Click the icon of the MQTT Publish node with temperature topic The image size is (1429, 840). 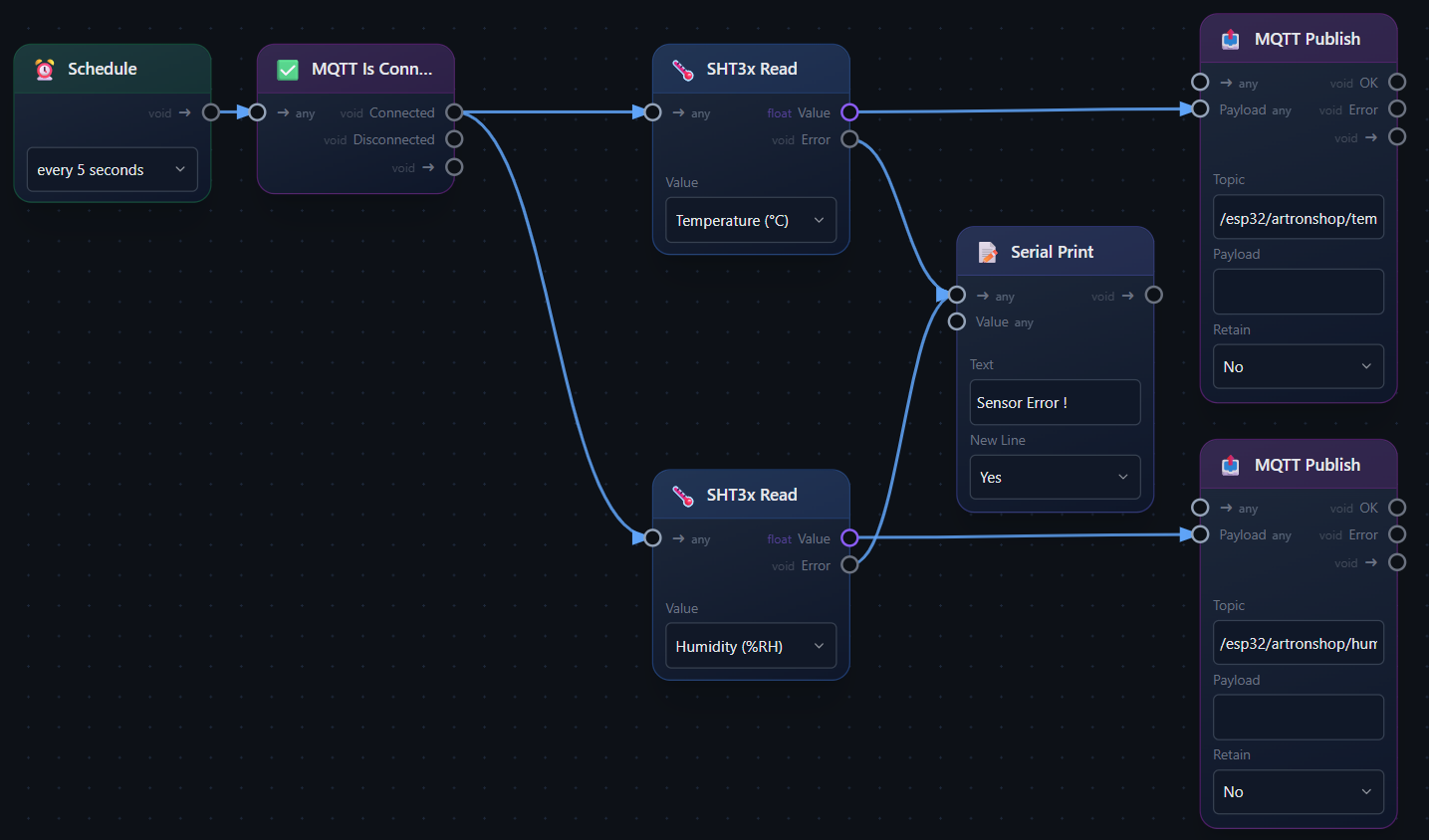tap(1231, 39)
